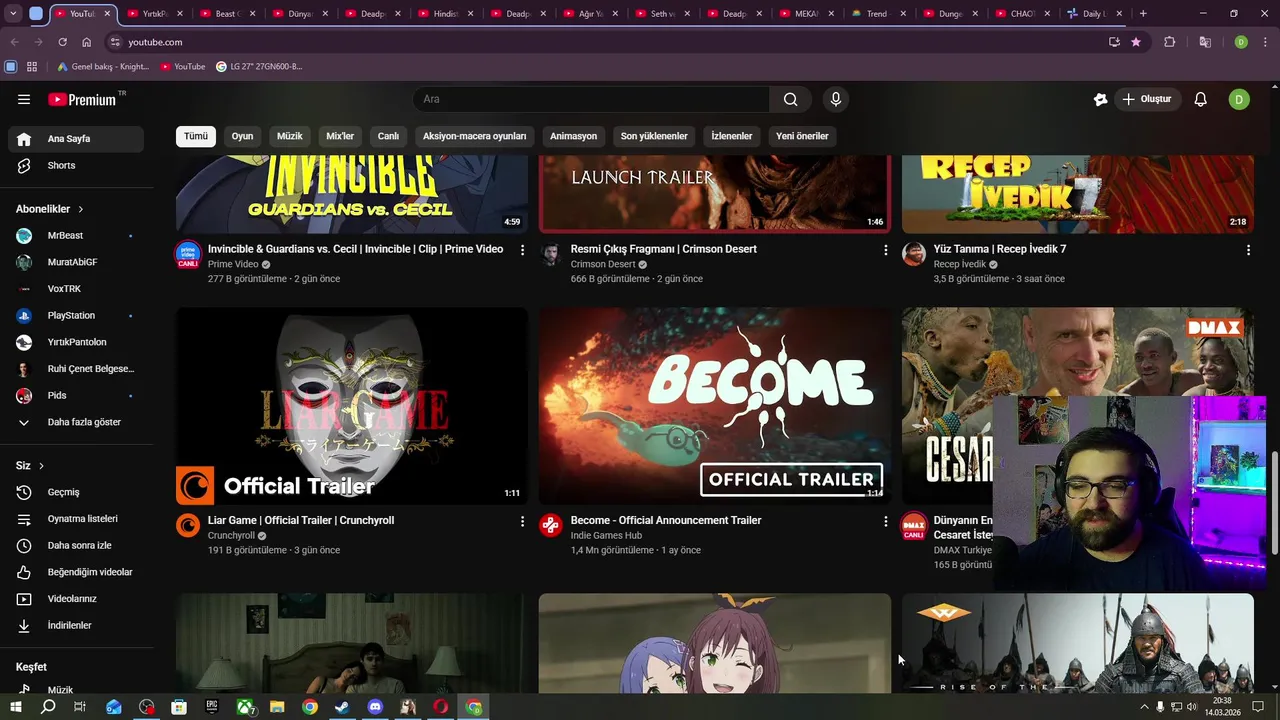Open Videolarınız in sidebar
This screenshot has height=720, width=1280.
[x=76, y=599]
